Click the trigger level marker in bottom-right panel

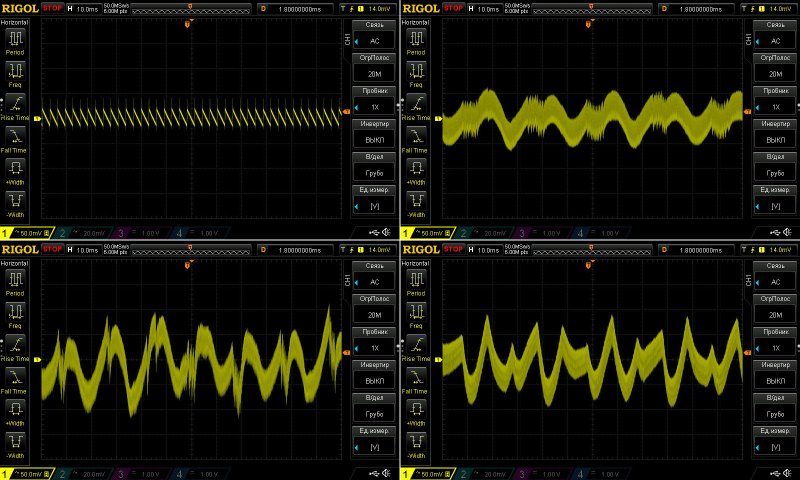tap(746, 353)
